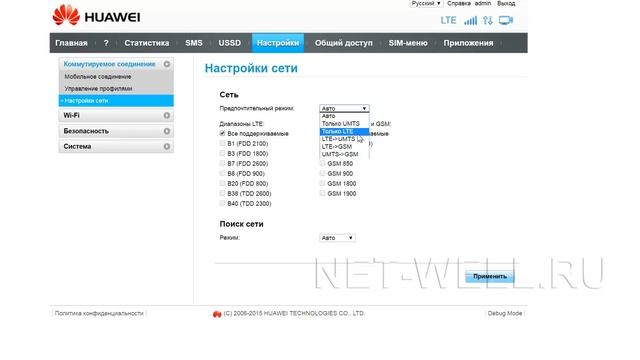This screenshot has width=640, height=360.
Task: Open the SIM-меню tab
Action: (408, 43)
